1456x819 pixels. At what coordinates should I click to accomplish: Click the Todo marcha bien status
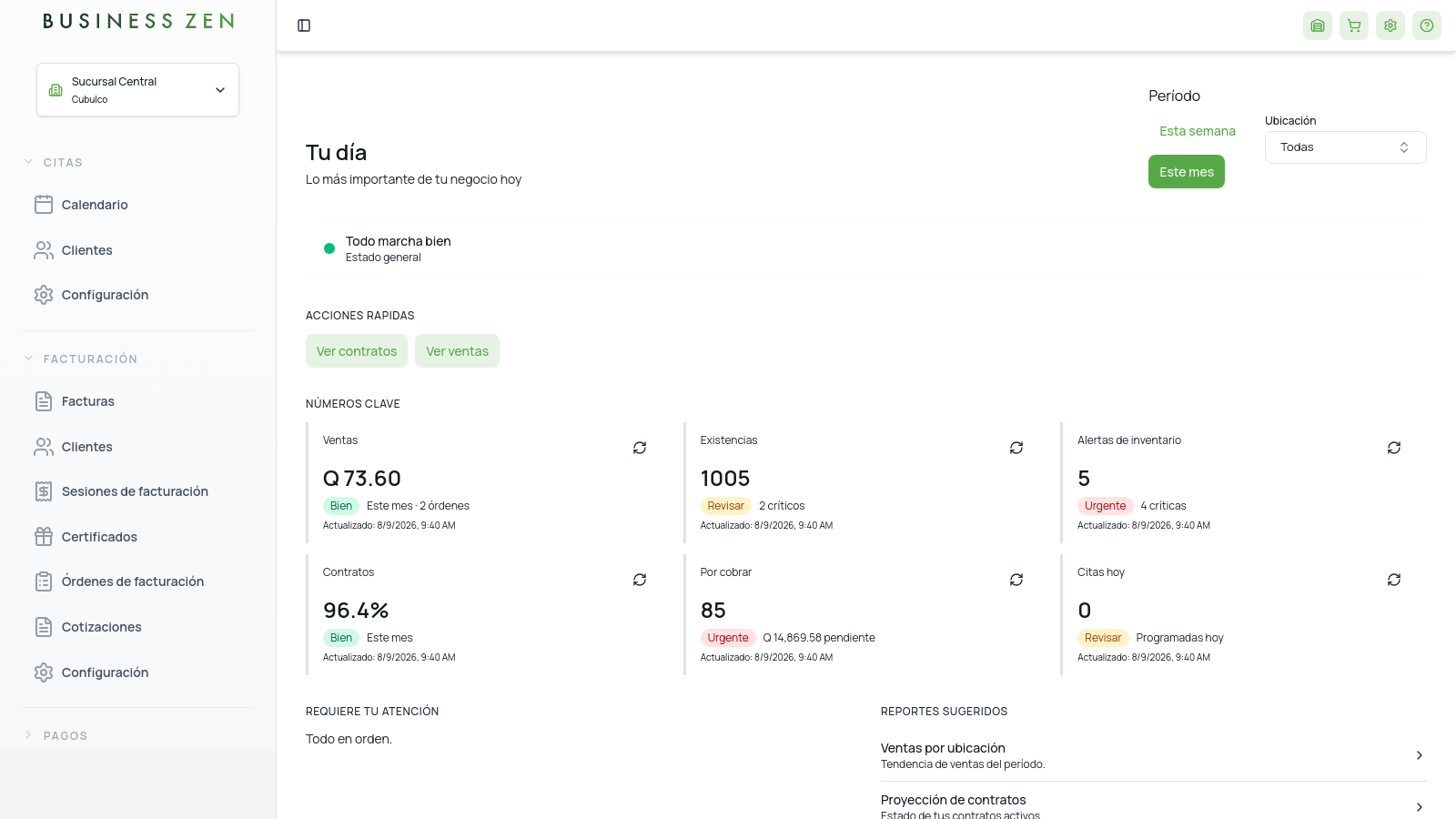[399, 241]
